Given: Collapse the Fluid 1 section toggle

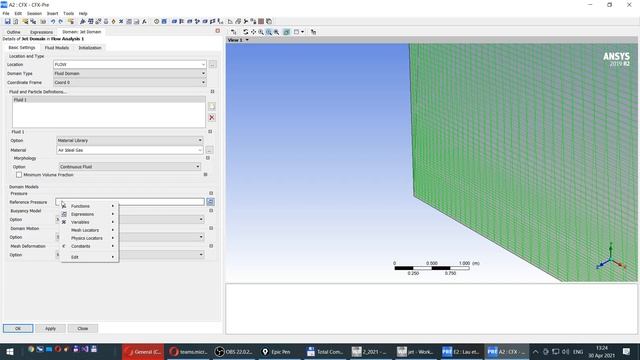Looking at the screenshot, I should (210, 131).
